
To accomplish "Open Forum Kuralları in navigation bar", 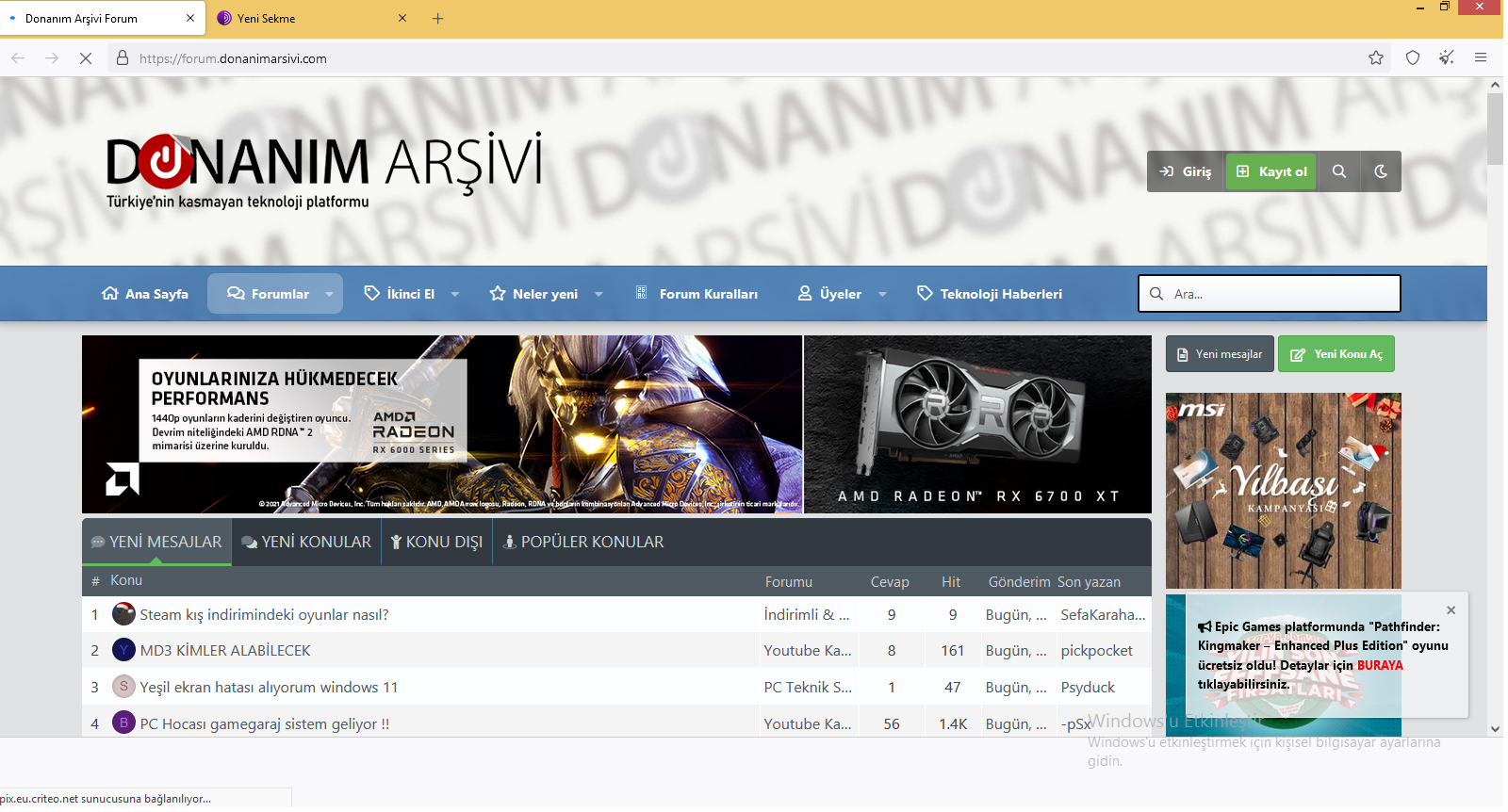I will coord(697,294).
